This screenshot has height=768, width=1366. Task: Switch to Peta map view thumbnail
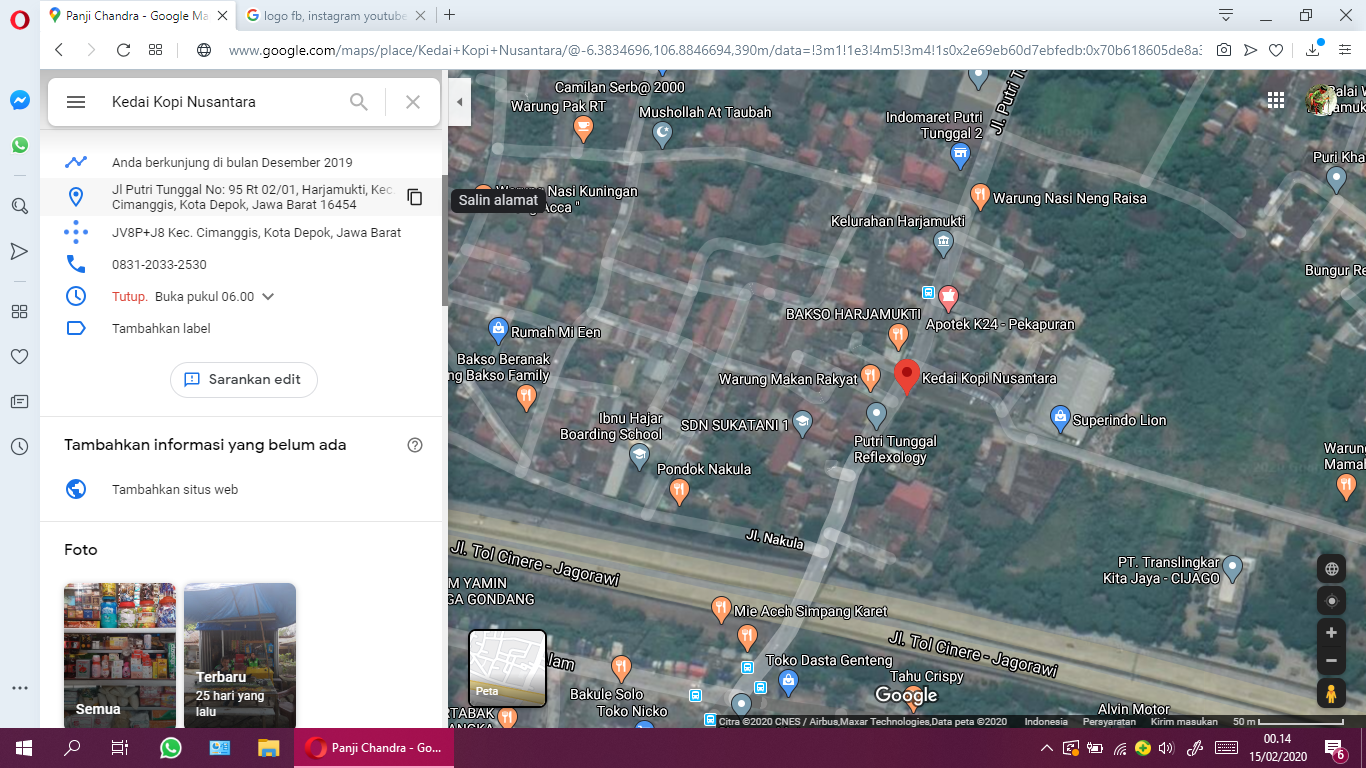[x=508, y=668]
